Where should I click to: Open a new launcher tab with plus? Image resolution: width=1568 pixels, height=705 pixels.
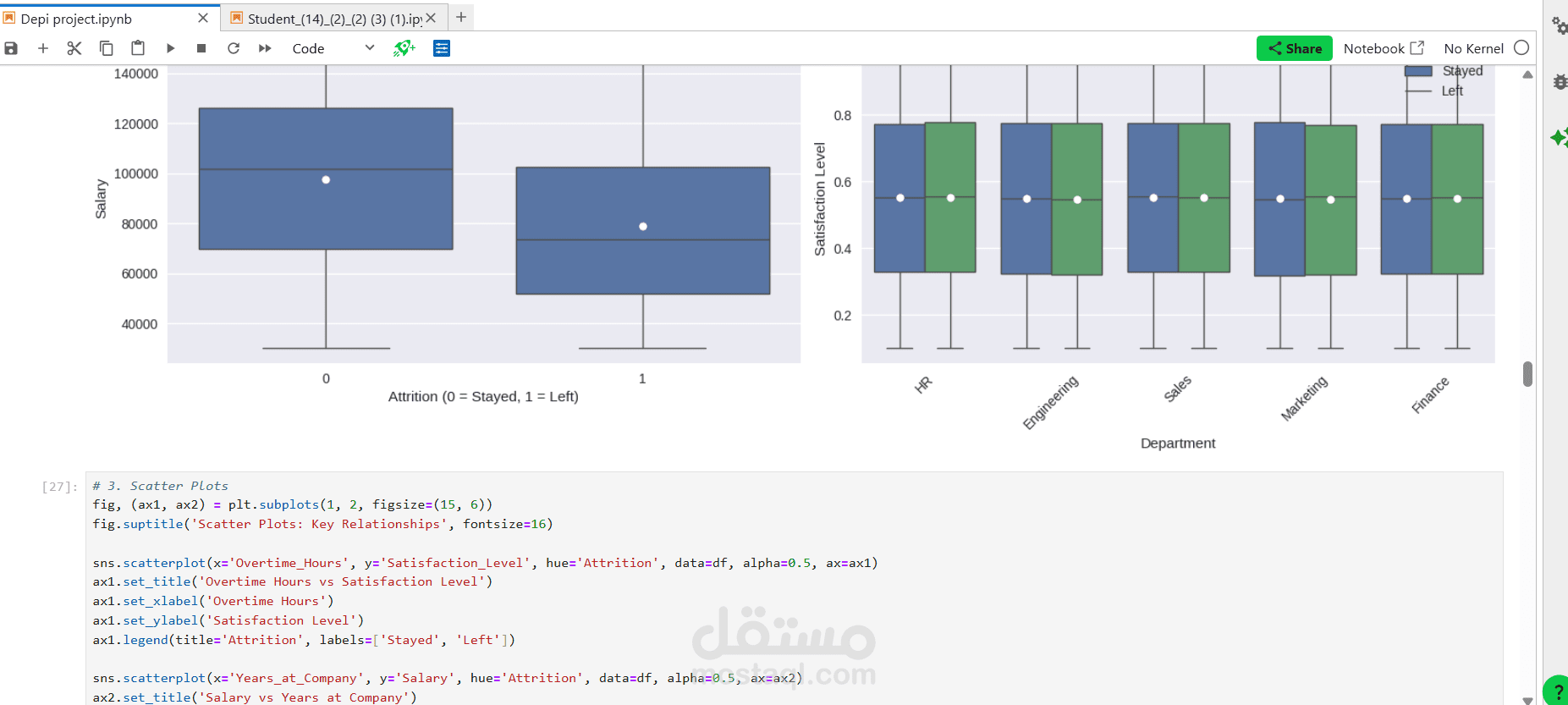[x=461, y=17]
